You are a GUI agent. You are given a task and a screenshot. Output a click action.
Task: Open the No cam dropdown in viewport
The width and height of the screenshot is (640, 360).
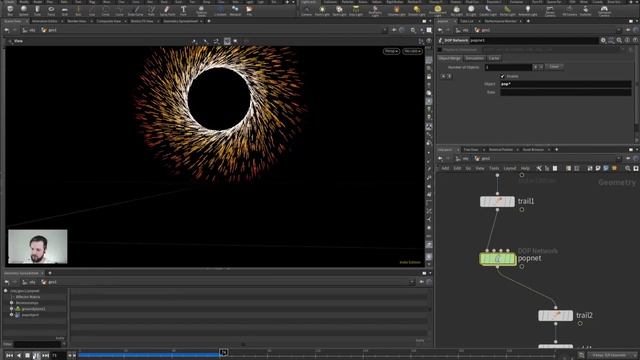pyautogui.click(x=412, y=51)
